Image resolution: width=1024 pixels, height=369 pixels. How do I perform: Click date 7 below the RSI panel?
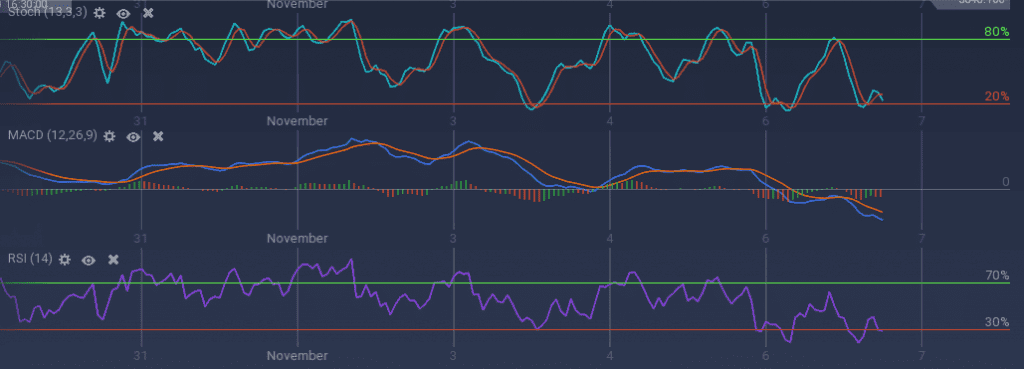tap(921, 355)
